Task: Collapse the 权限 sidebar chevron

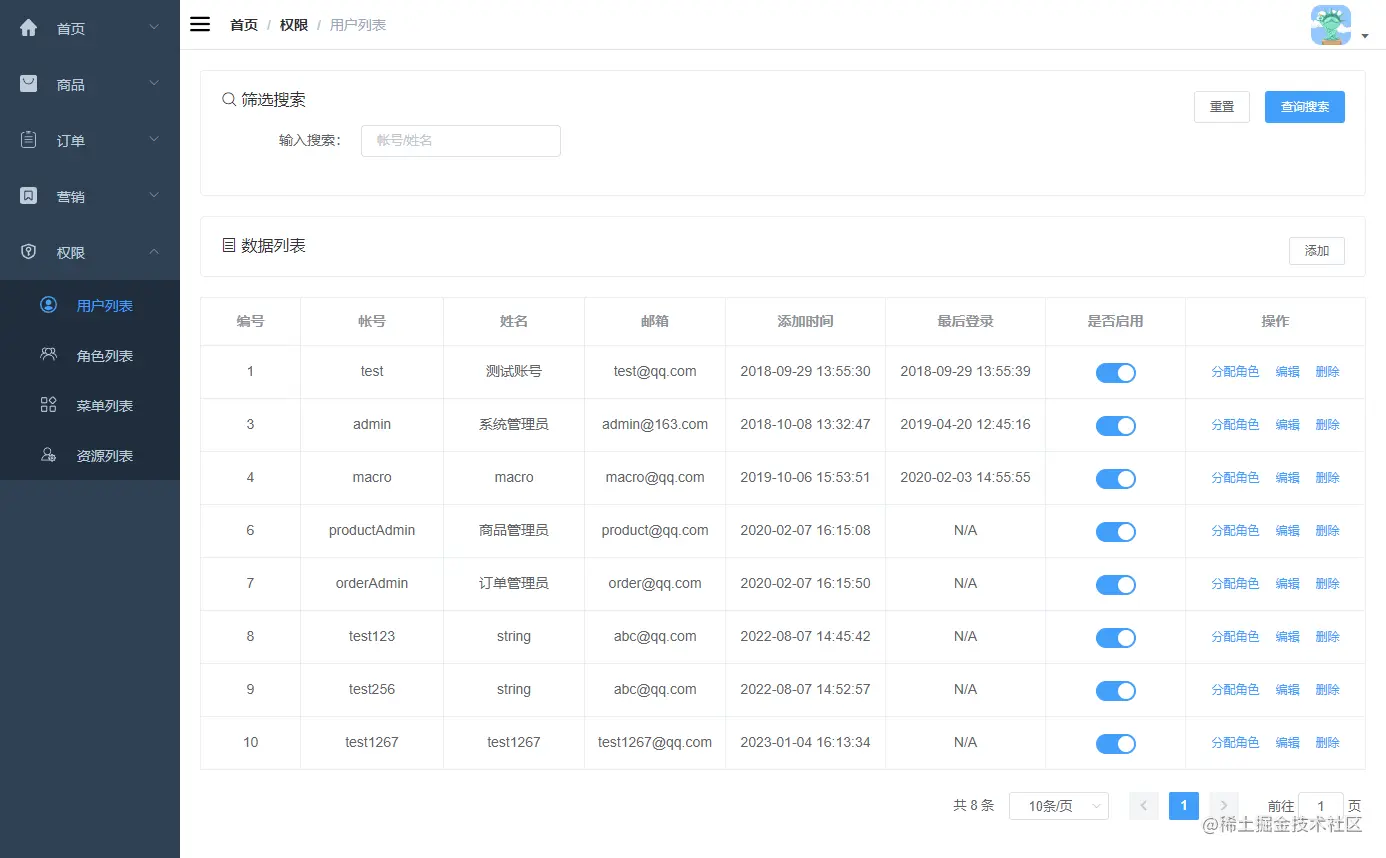Action: click(x=154, y=251)
